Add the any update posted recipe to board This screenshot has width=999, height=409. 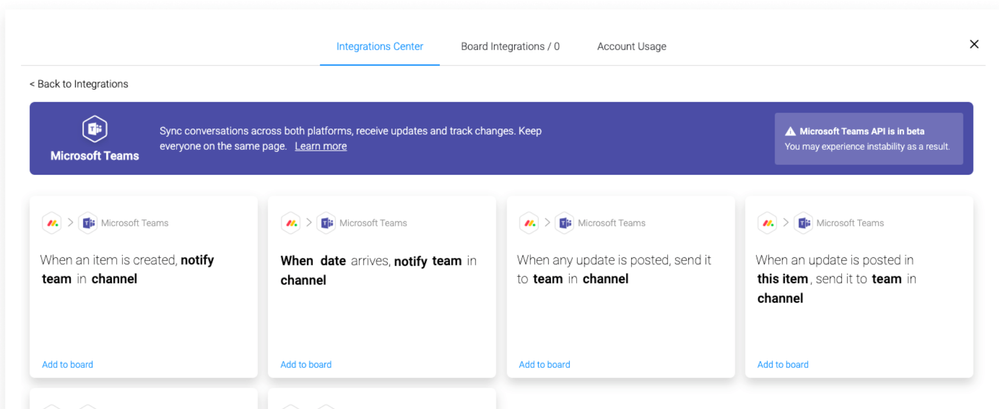point(544,364)
